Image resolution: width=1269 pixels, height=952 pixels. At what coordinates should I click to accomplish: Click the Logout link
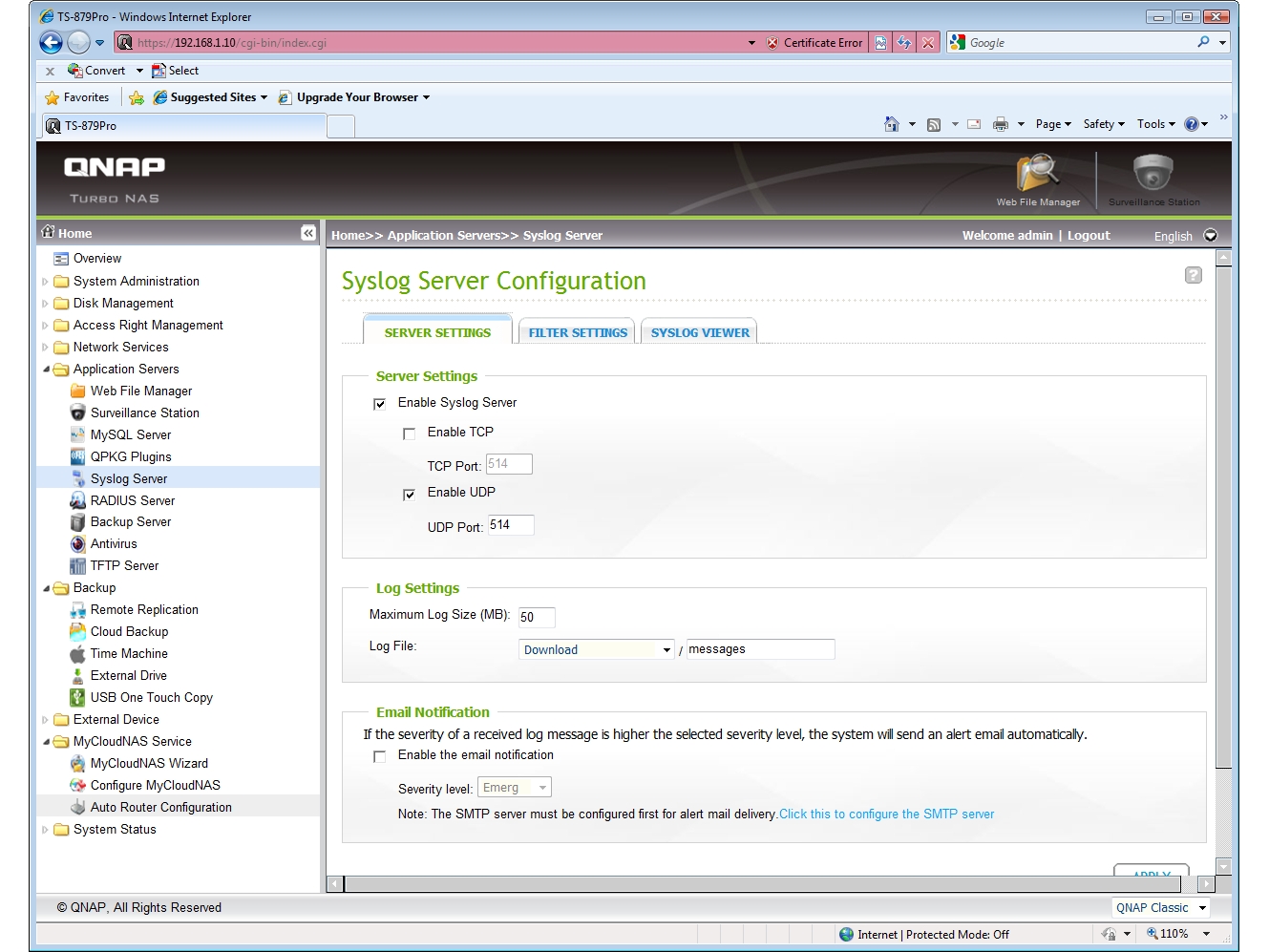coord(1089,236)
